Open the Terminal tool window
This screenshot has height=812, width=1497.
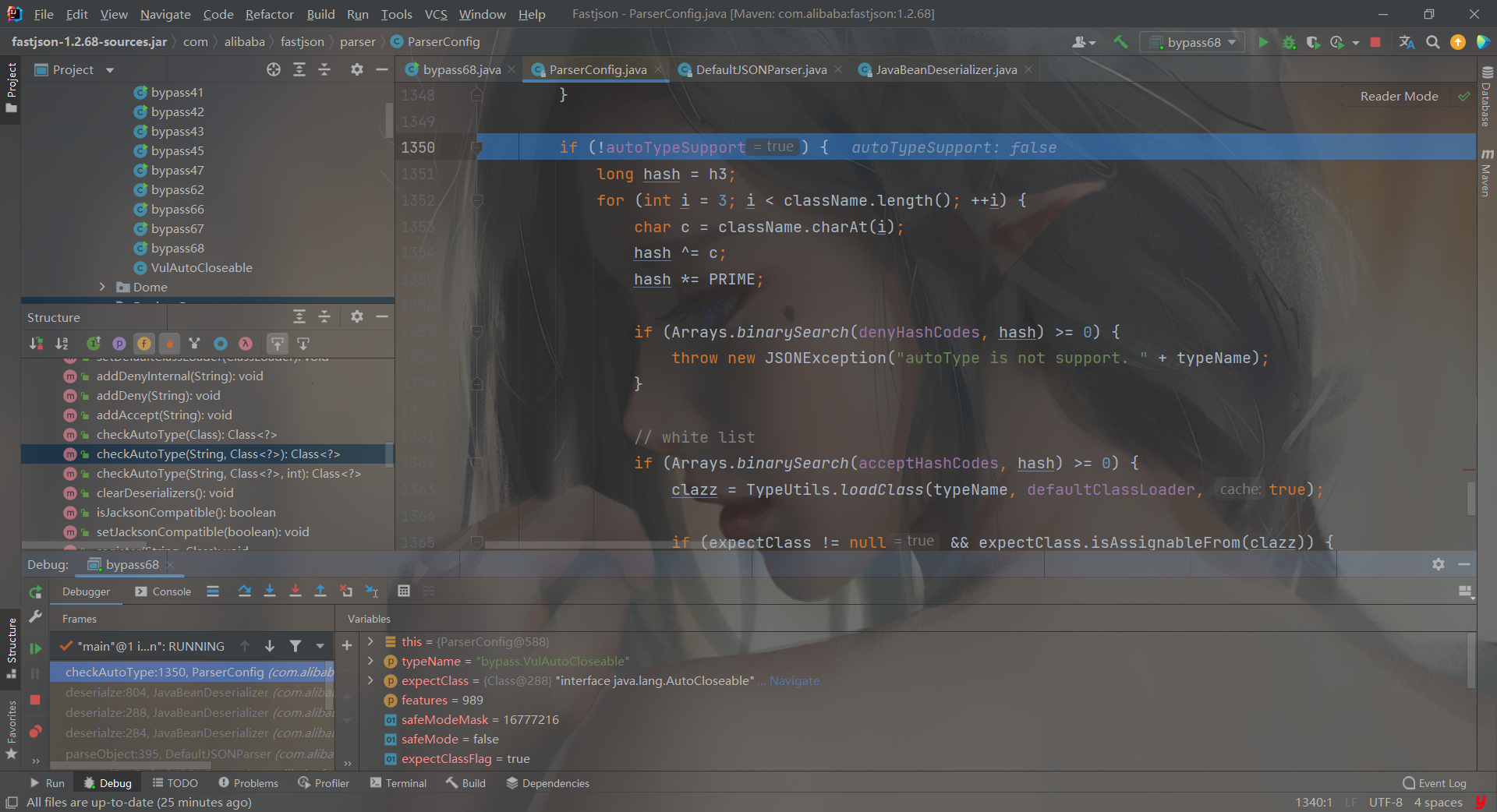(x=398, y=783)
